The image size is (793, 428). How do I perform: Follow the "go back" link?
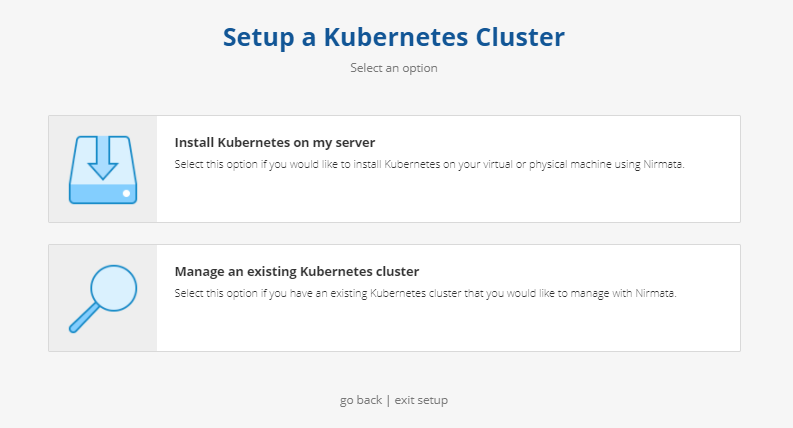coord(361,400)
